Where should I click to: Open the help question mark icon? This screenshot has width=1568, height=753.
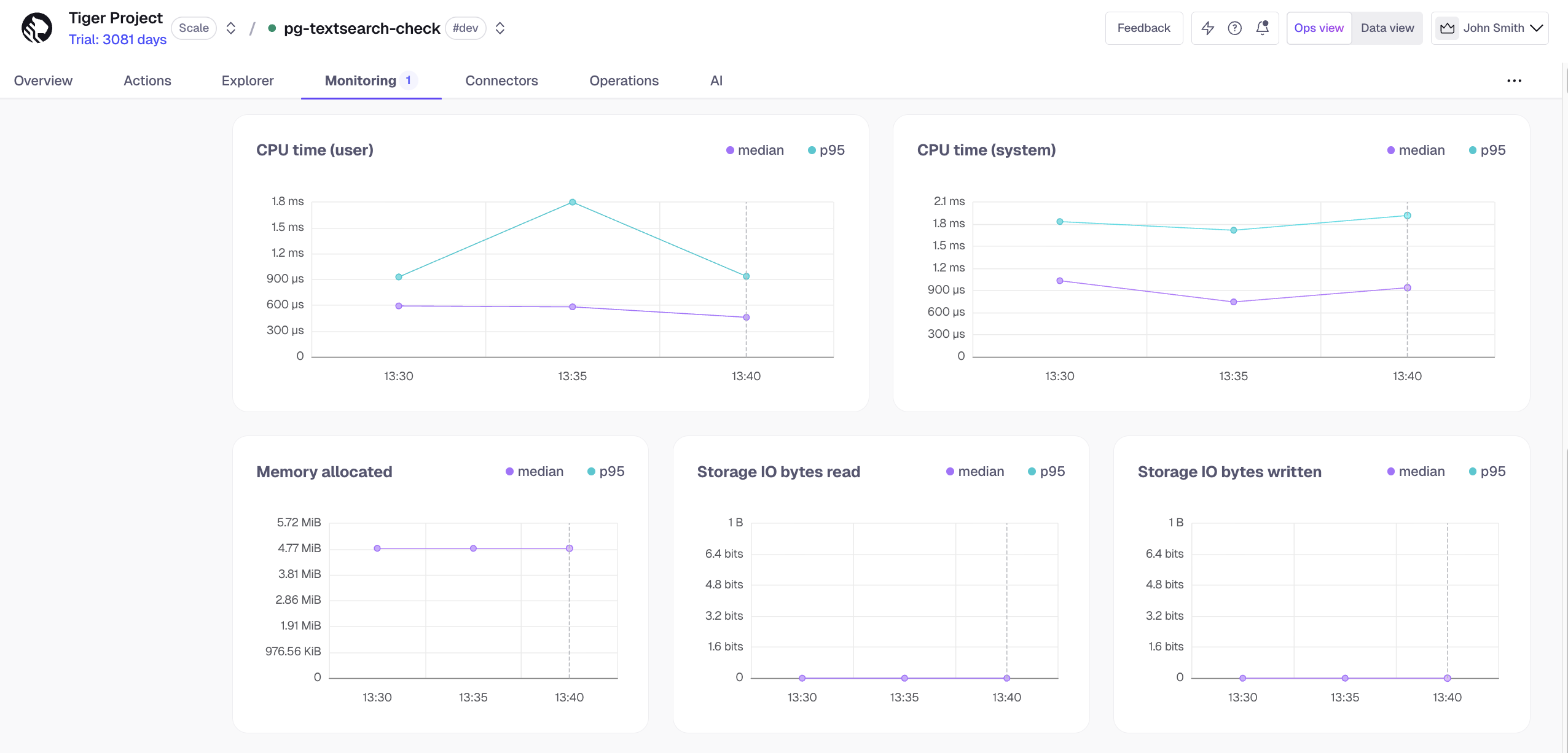[1235, 28]
